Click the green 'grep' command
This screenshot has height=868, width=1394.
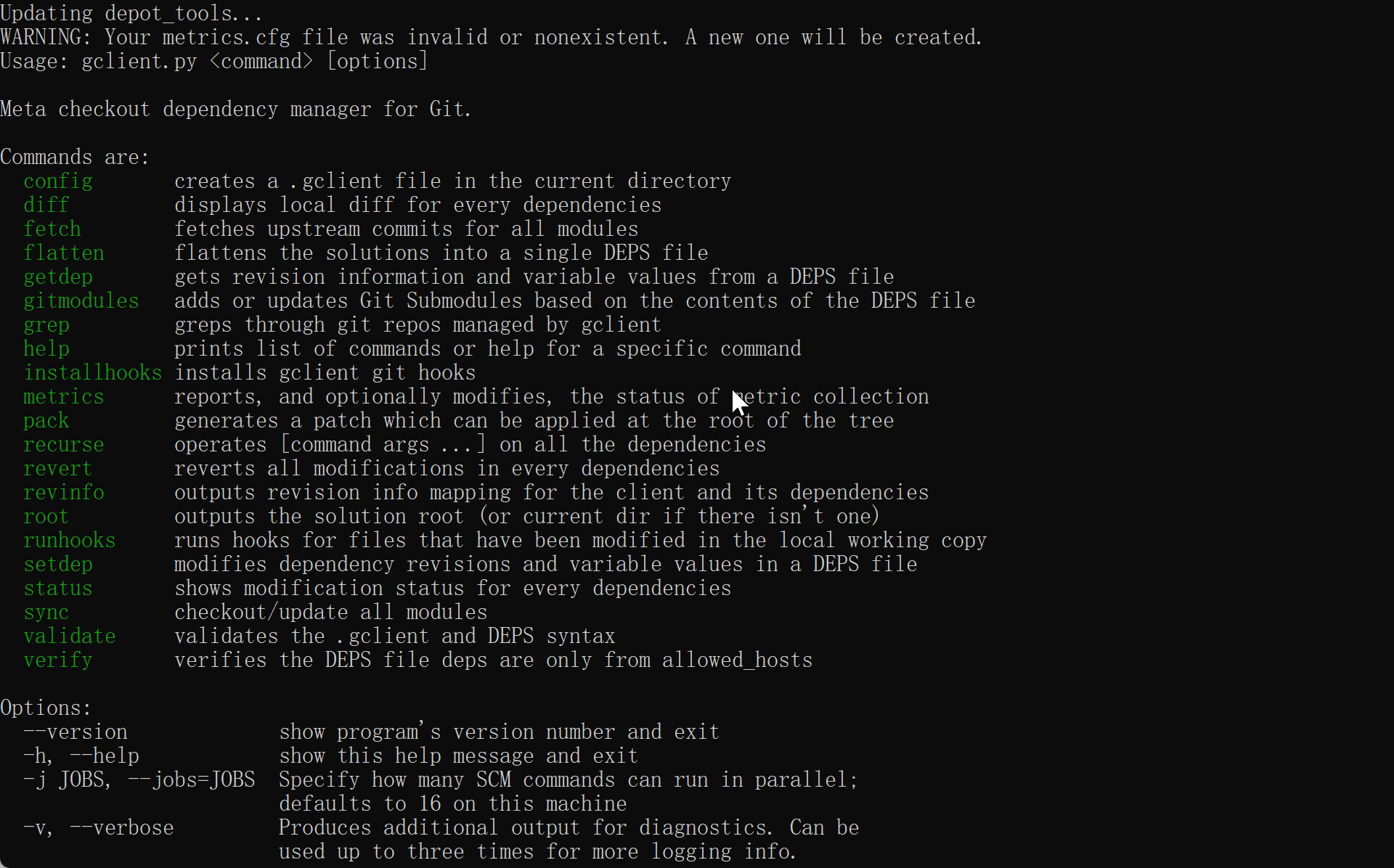[x=46, y=325]
